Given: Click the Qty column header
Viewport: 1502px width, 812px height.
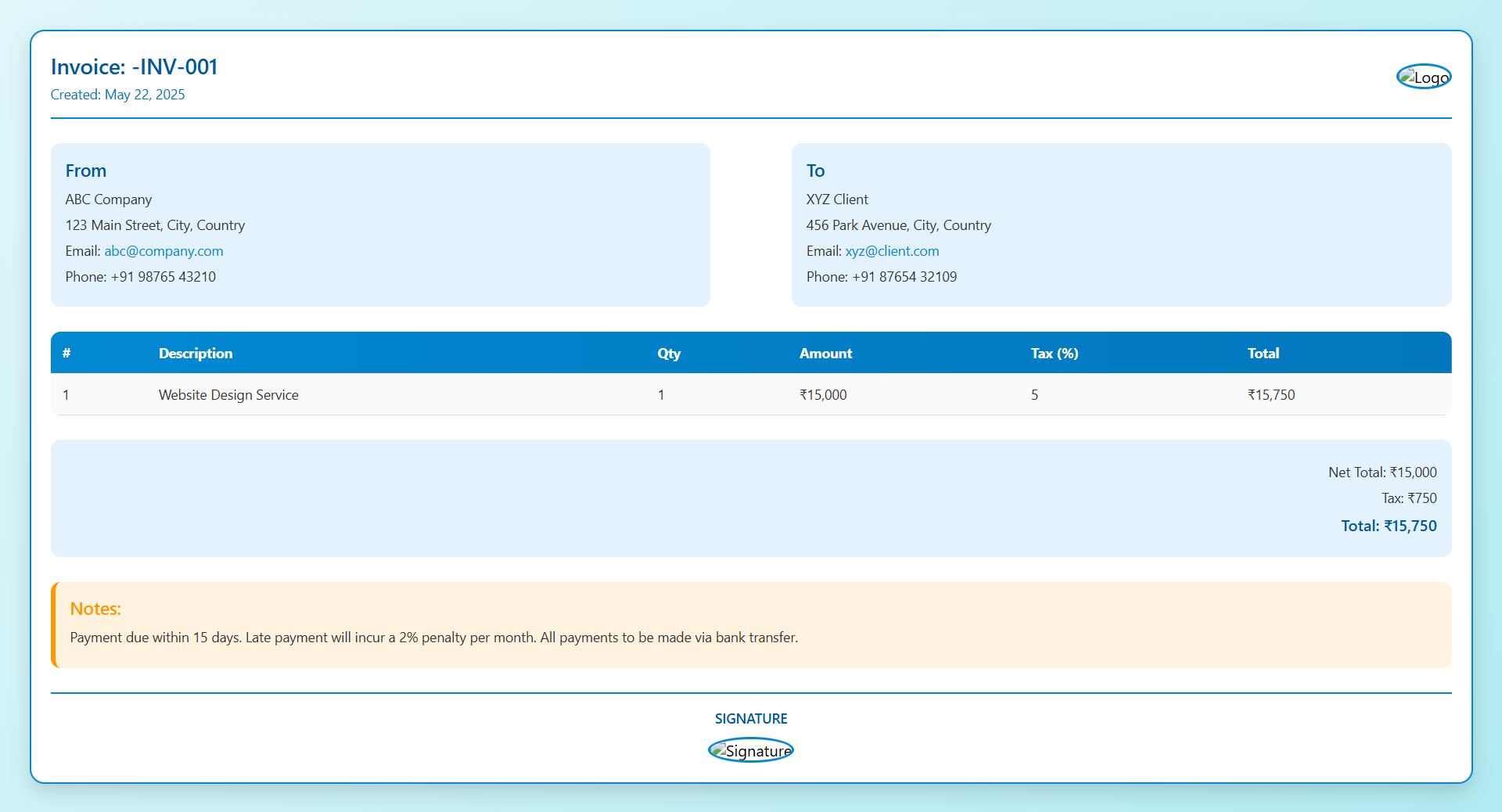Looking at the screenshot, I should point(669,354).
